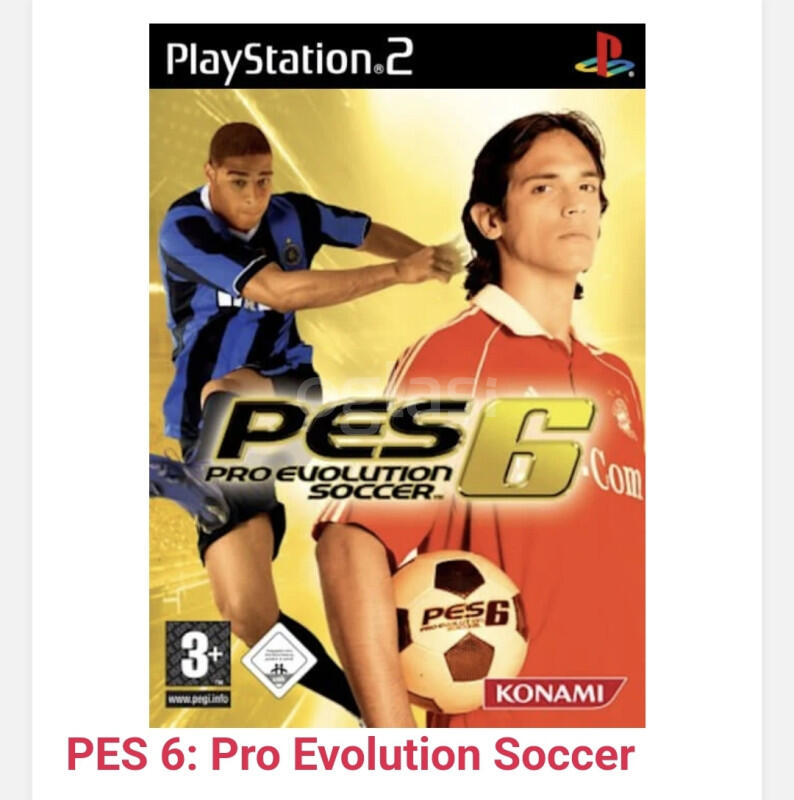794x800 pixels.
Task: Click the Pro Evolution Soccer subtitle text
Action: 328,483
